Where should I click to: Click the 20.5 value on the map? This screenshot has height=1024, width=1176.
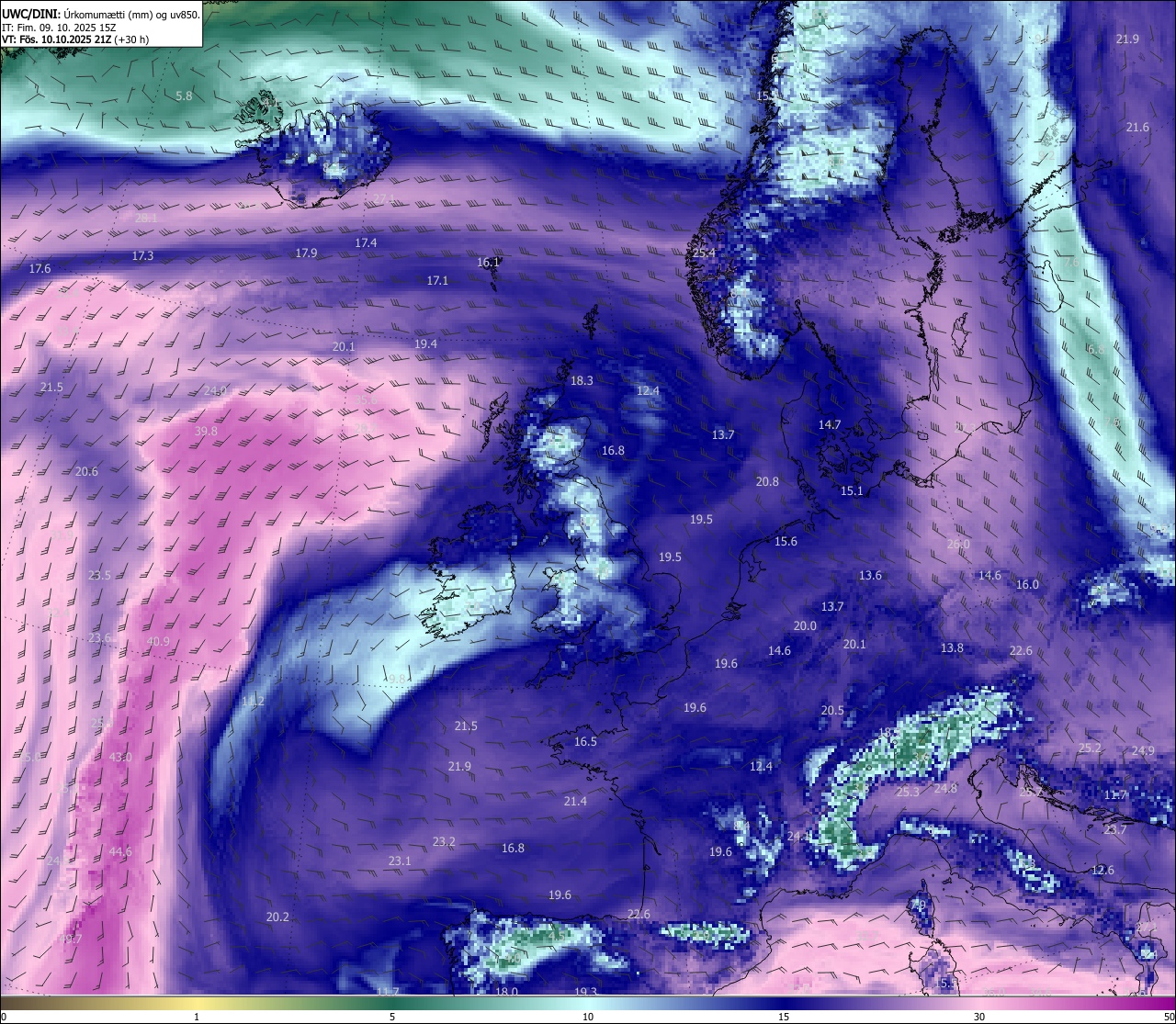click(832, 710)
